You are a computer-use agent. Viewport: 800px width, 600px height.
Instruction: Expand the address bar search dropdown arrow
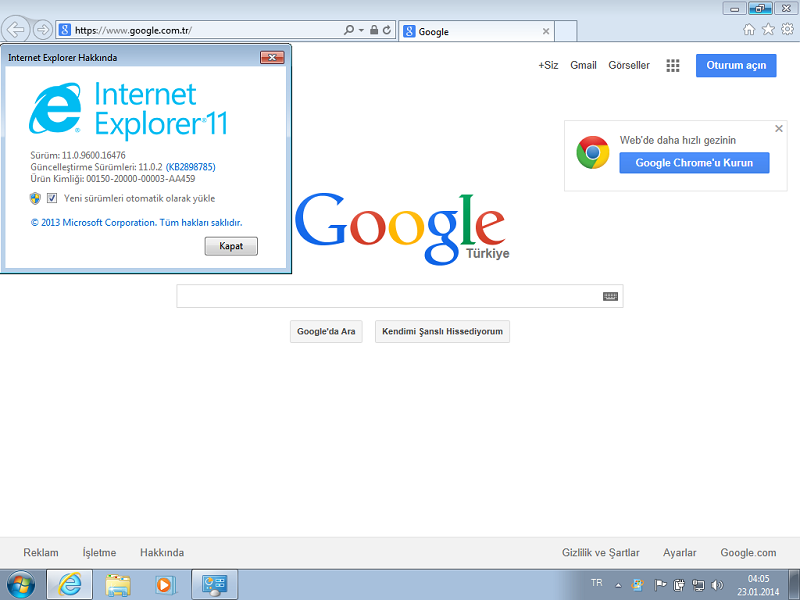click(361, 30)
